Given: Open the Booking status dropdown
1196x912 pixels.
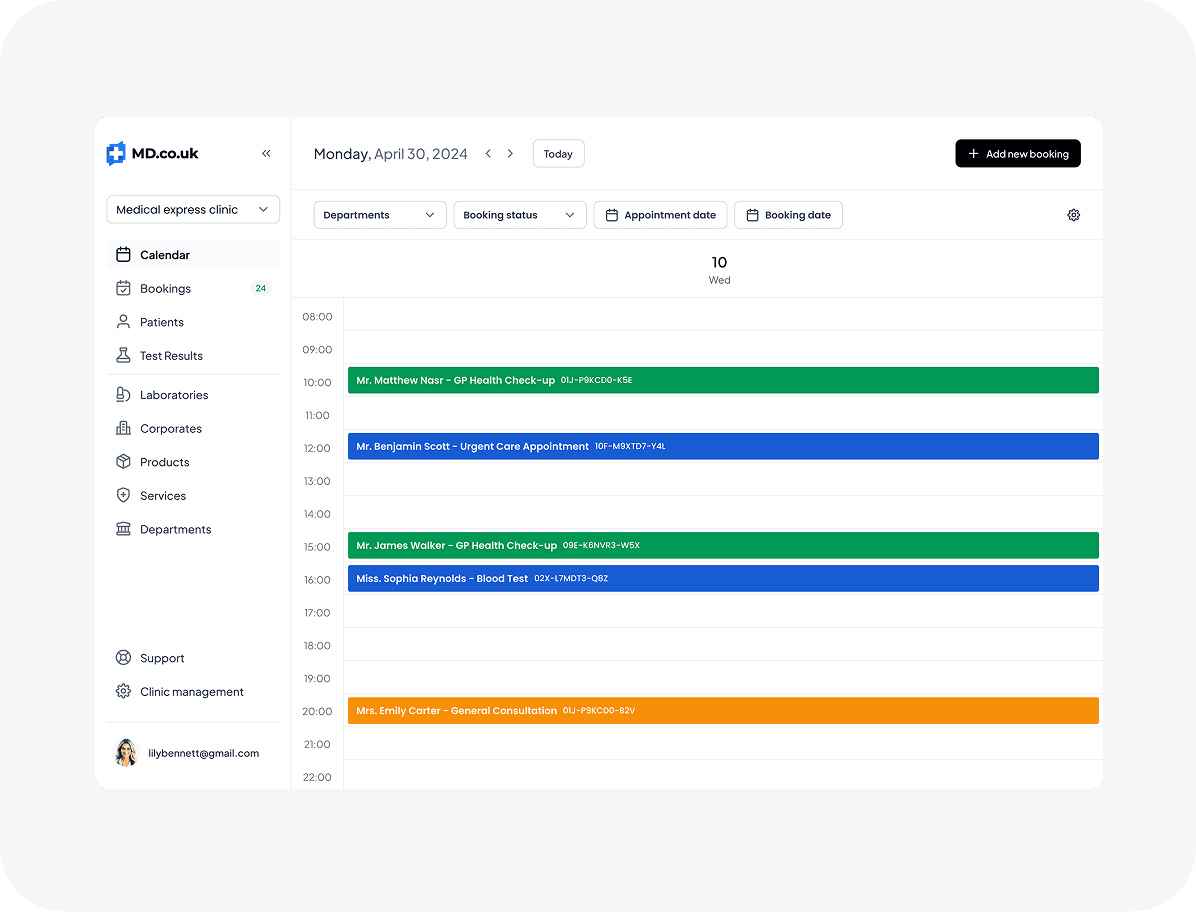Looking at the screenshot, I should coord(519,215).
